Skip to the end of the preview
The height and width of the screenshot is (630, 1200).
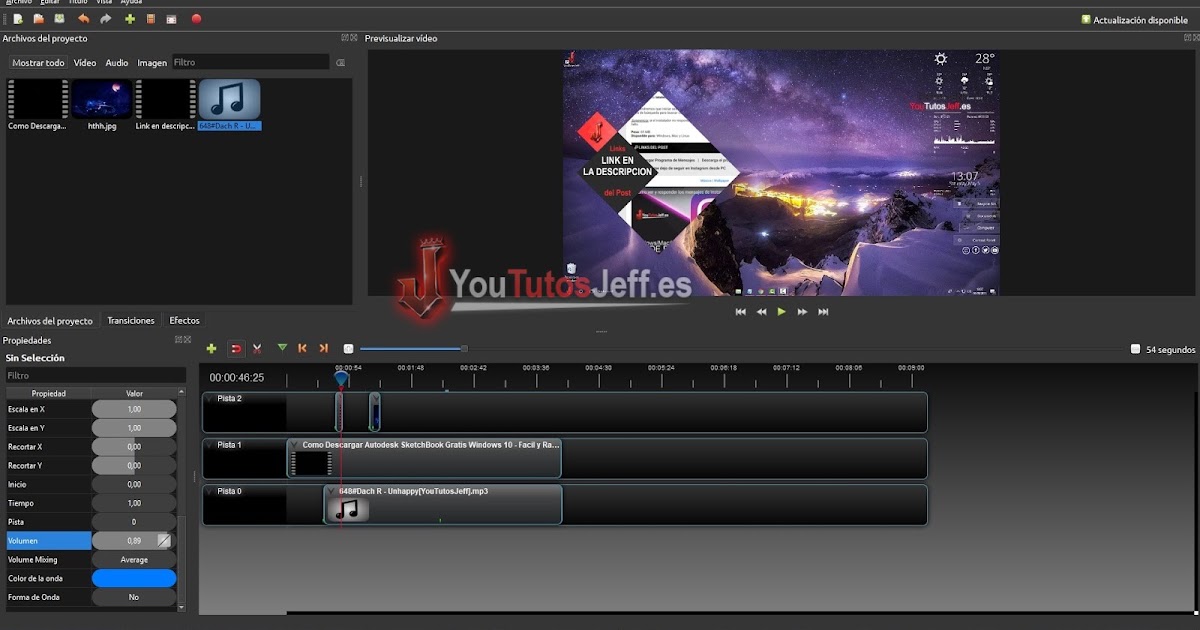point(823,312)
